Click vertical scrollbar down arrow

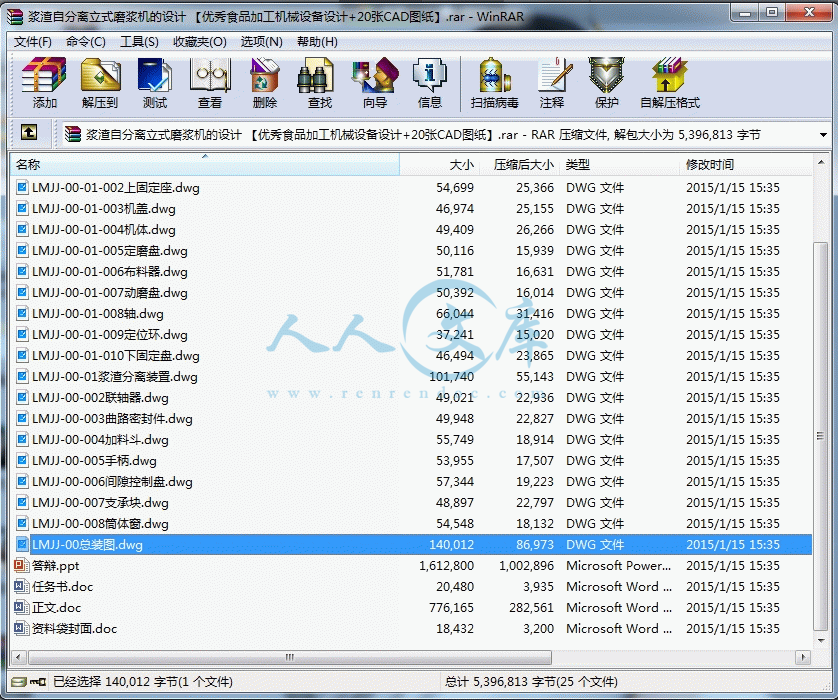(820, 640)
